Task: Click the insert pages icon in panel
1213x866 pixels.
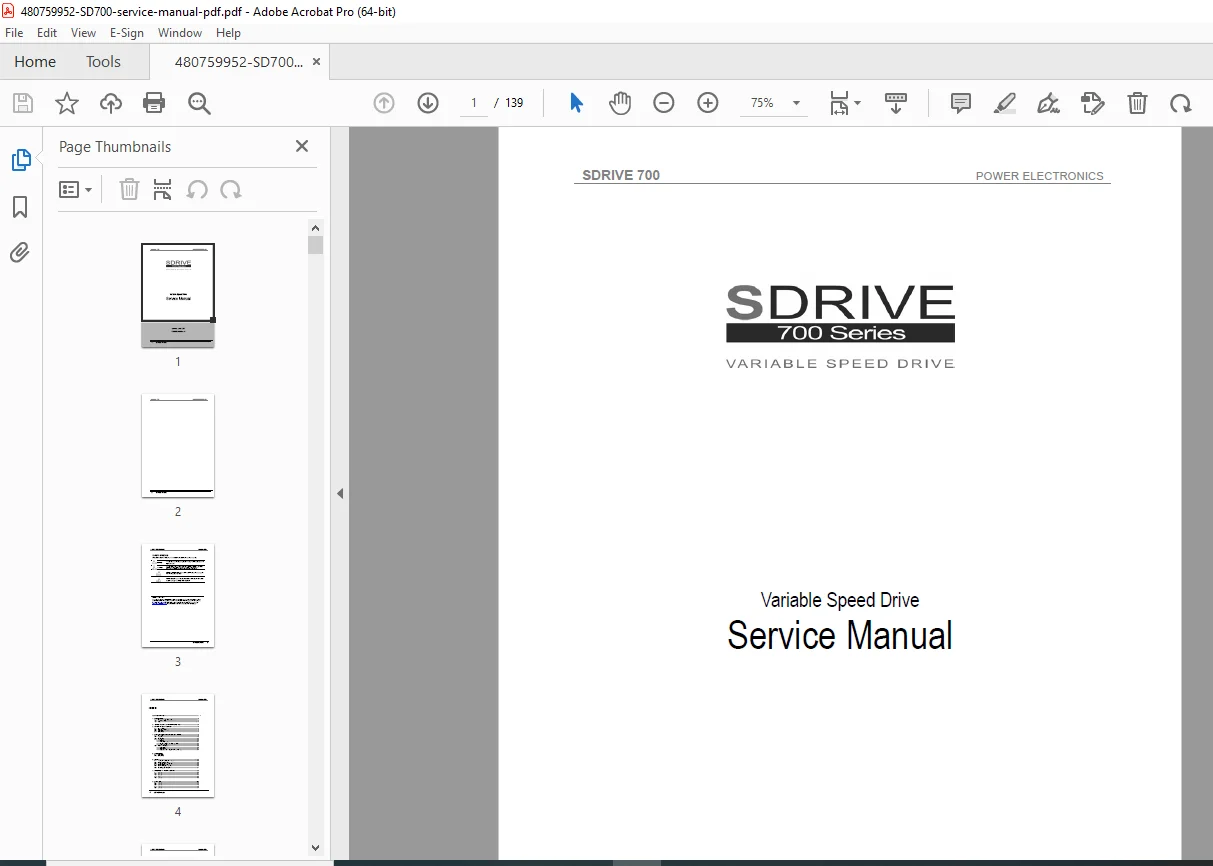Action: coord(162,189)
